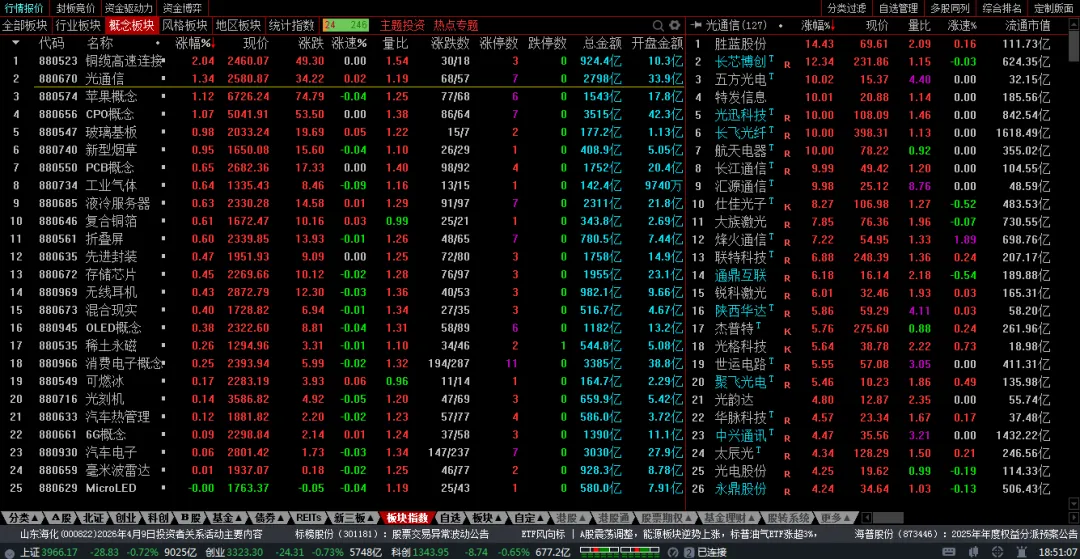This screenshot has width=1080, height=559.
Task: Select the 科创 bottom tab
Action: [158, 518]
